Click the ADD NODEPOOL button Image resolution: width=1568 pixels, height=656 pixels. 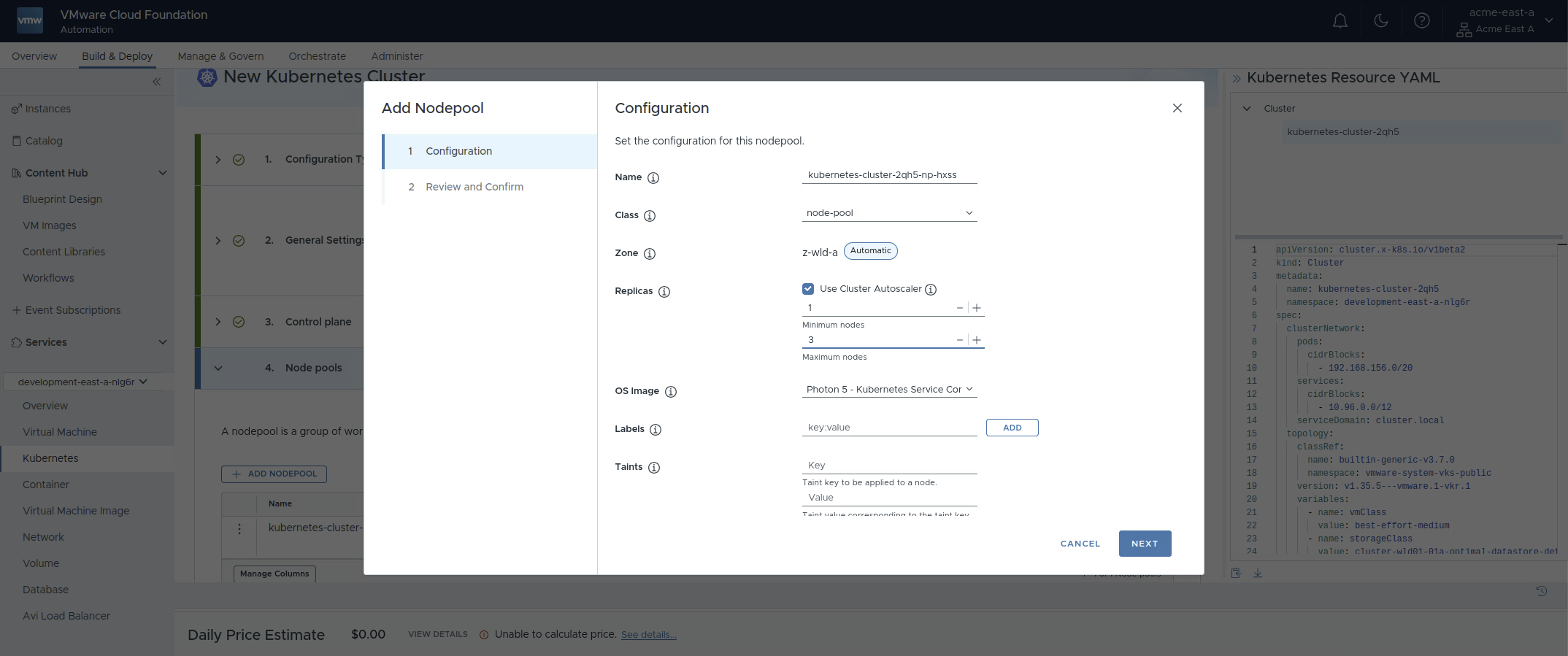click(x=274, y=474)
